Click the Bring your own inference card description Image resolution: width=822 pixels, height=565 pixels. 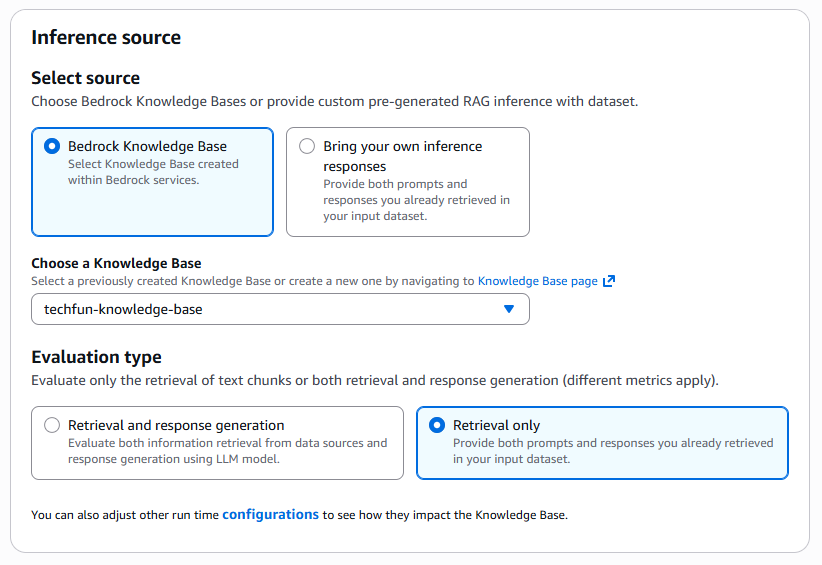point(416,200)
